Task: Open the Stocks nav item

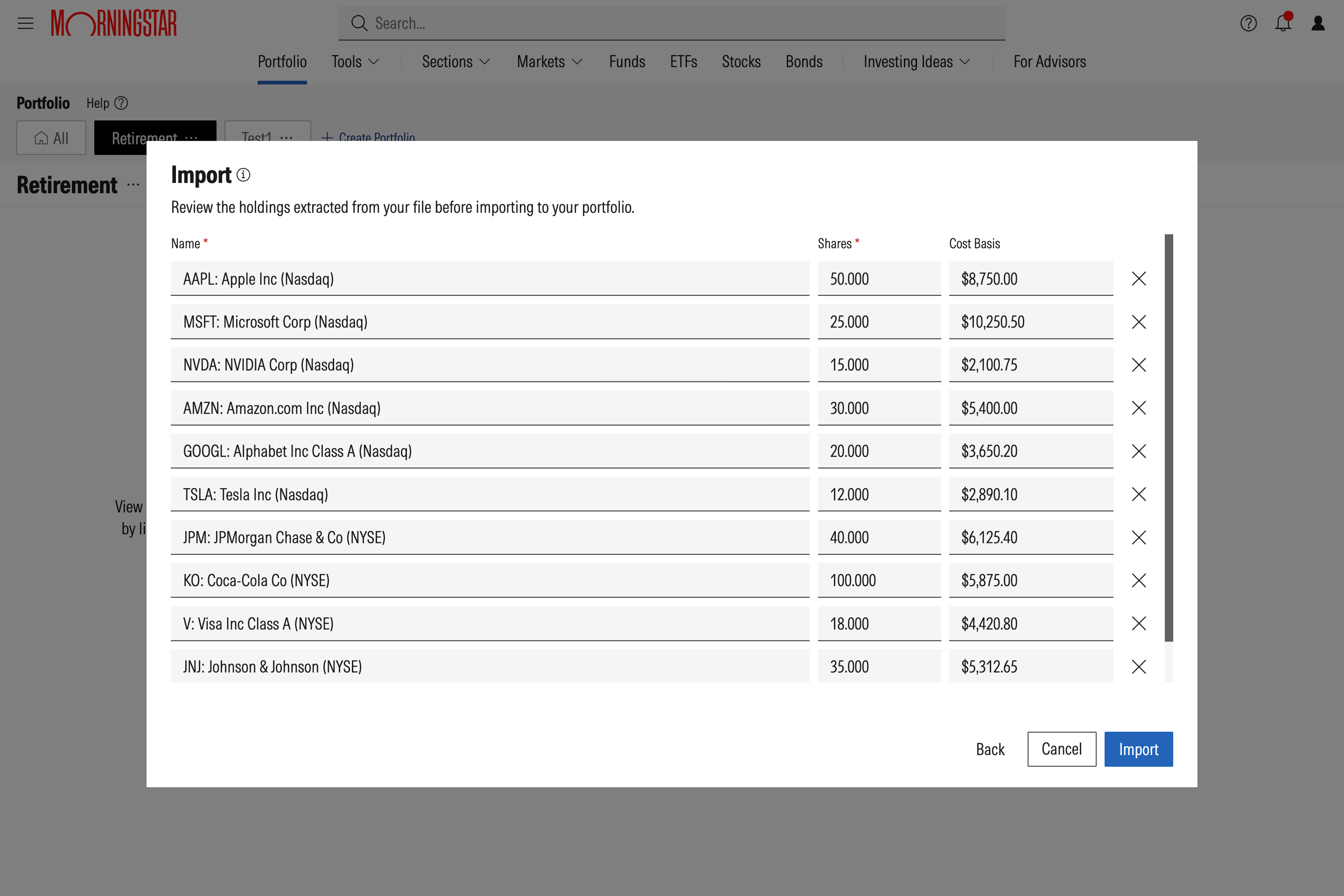Action: click(x=741, y=62)
